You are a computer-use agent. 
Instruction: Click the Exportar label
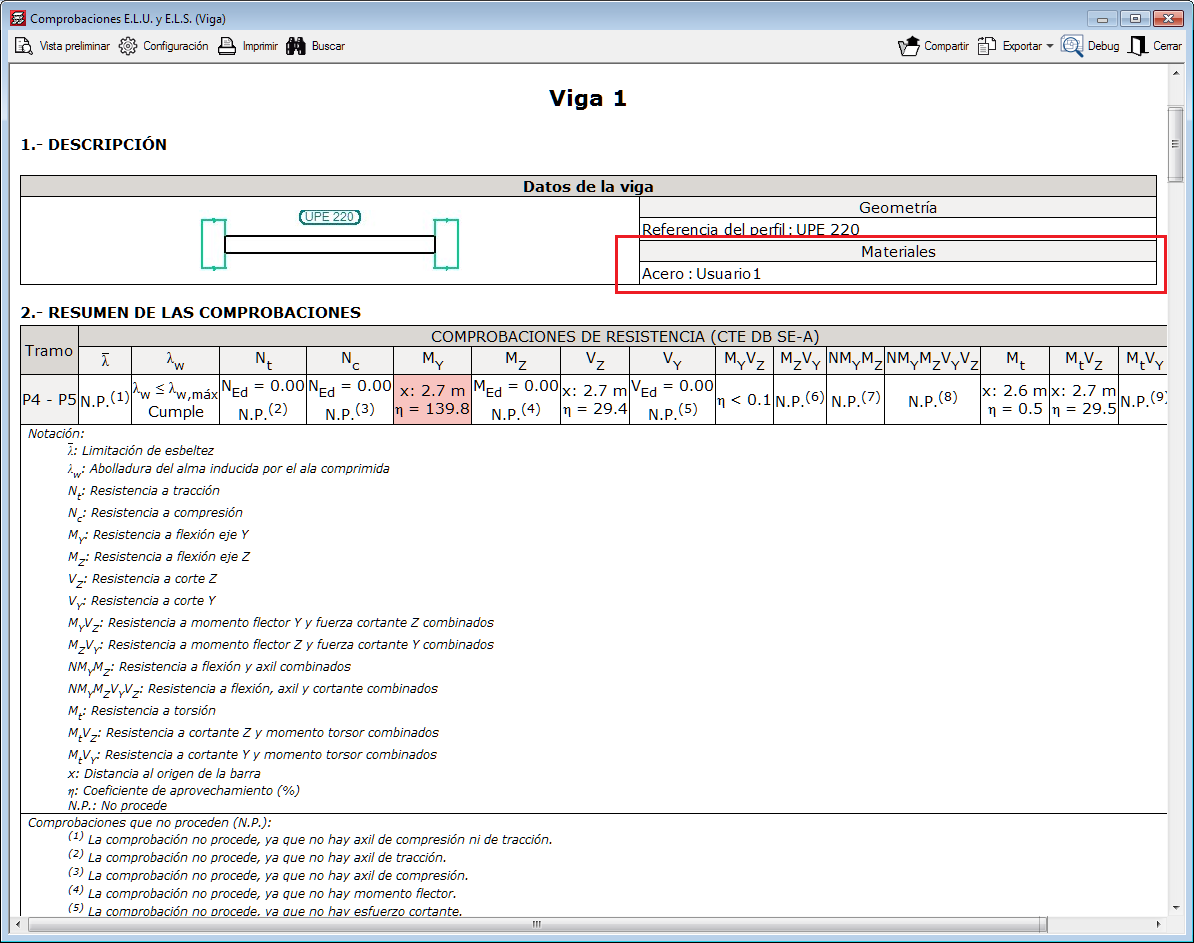1022,46
